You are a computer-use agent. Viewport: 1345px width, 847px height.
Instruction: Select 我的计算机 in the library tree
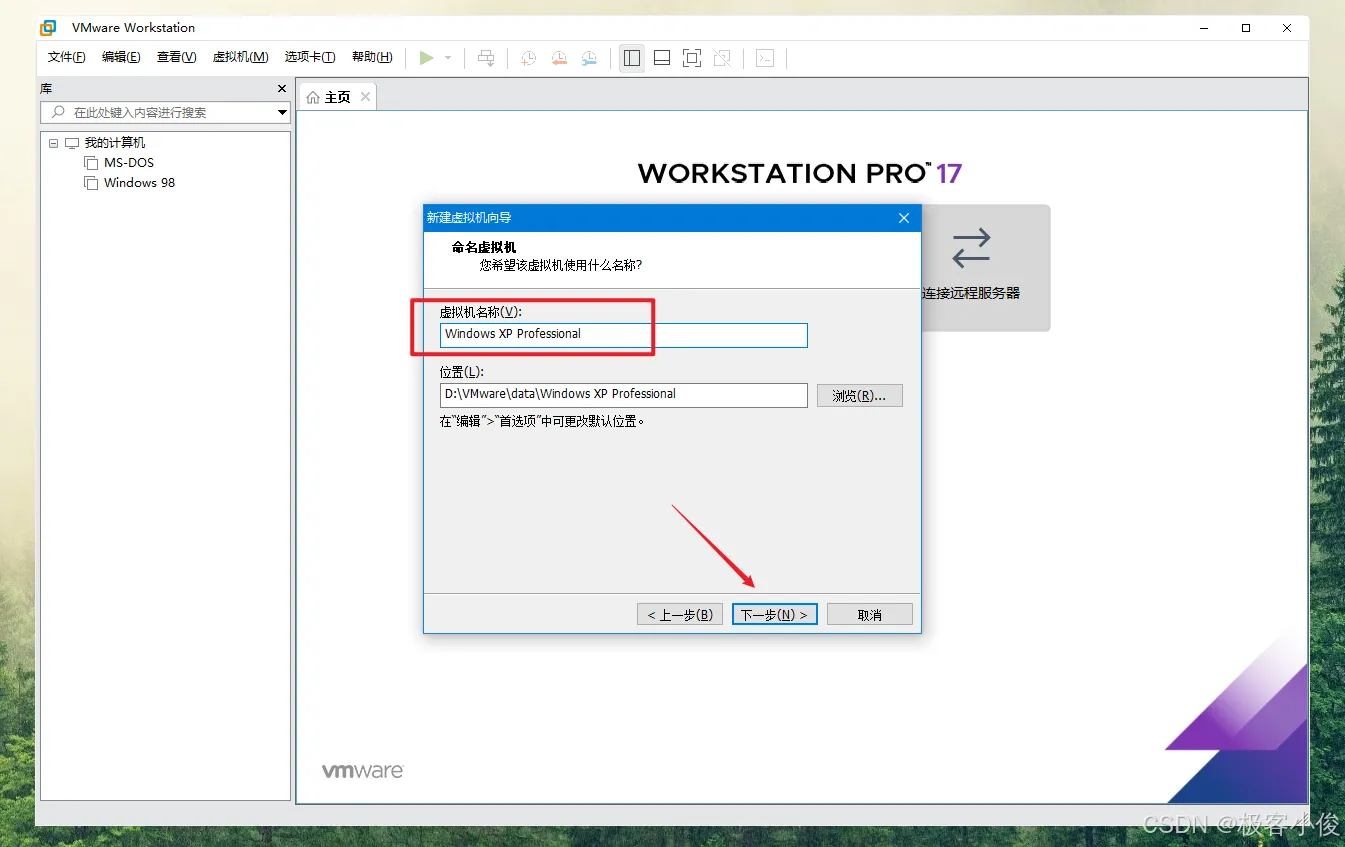[x=115, y=143]
